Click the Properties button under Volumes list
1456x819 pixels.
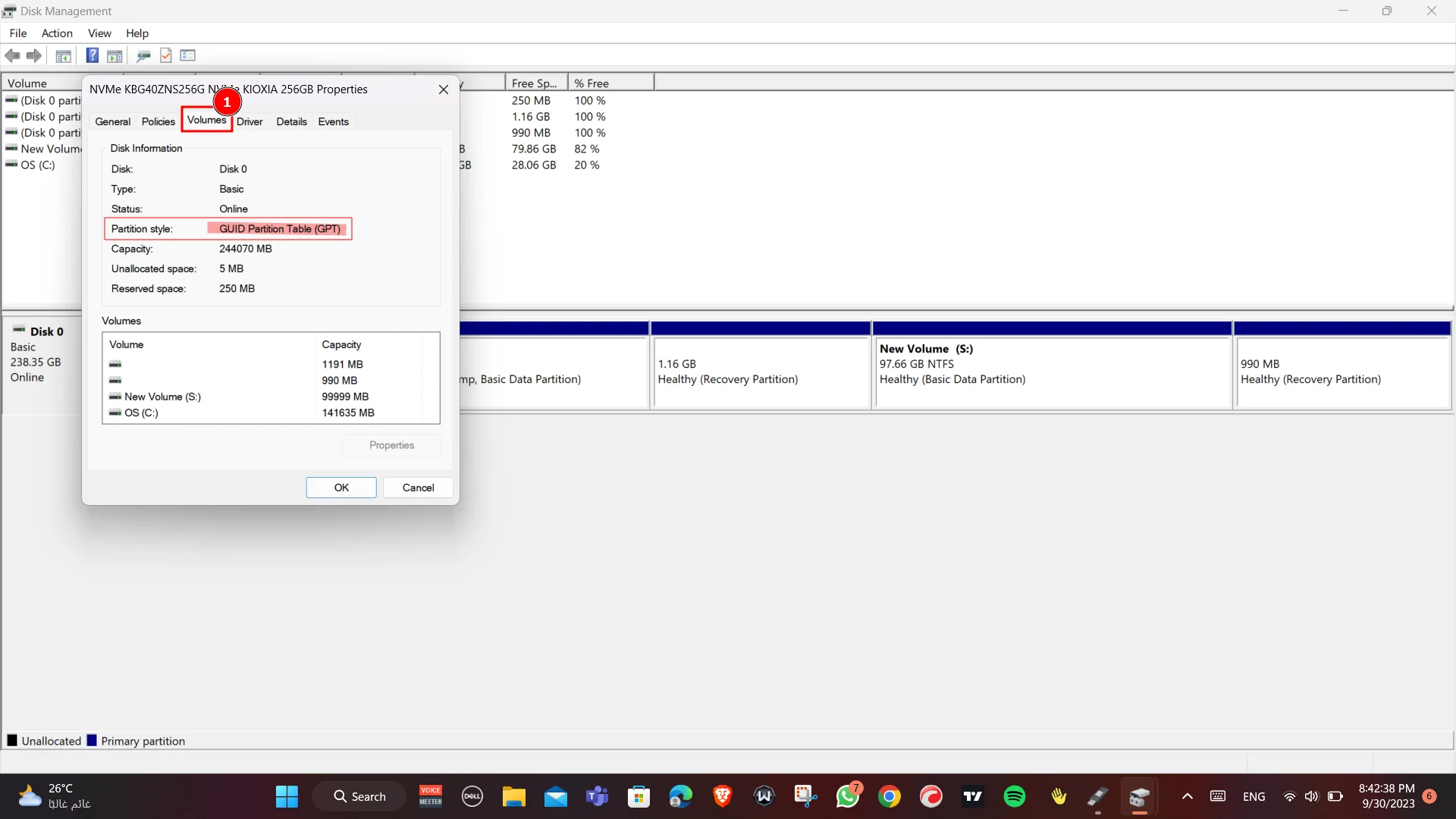(x=391, y=445)
